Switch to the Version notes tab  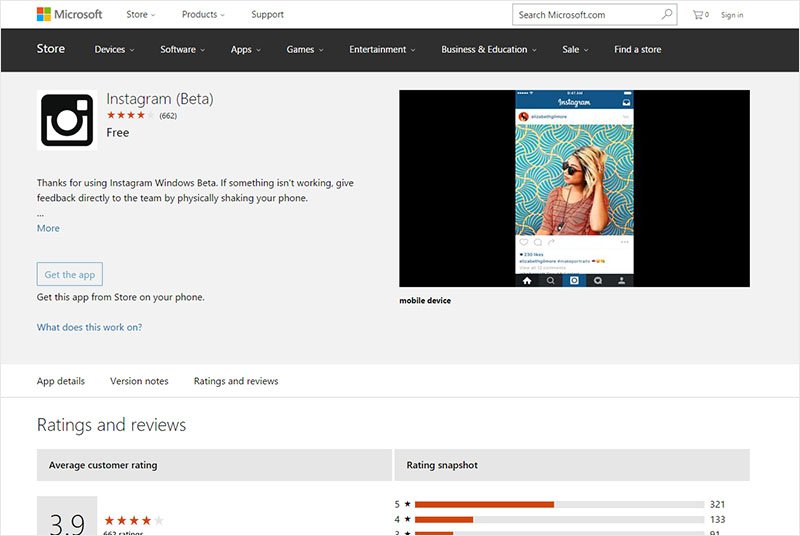[139, 381]
